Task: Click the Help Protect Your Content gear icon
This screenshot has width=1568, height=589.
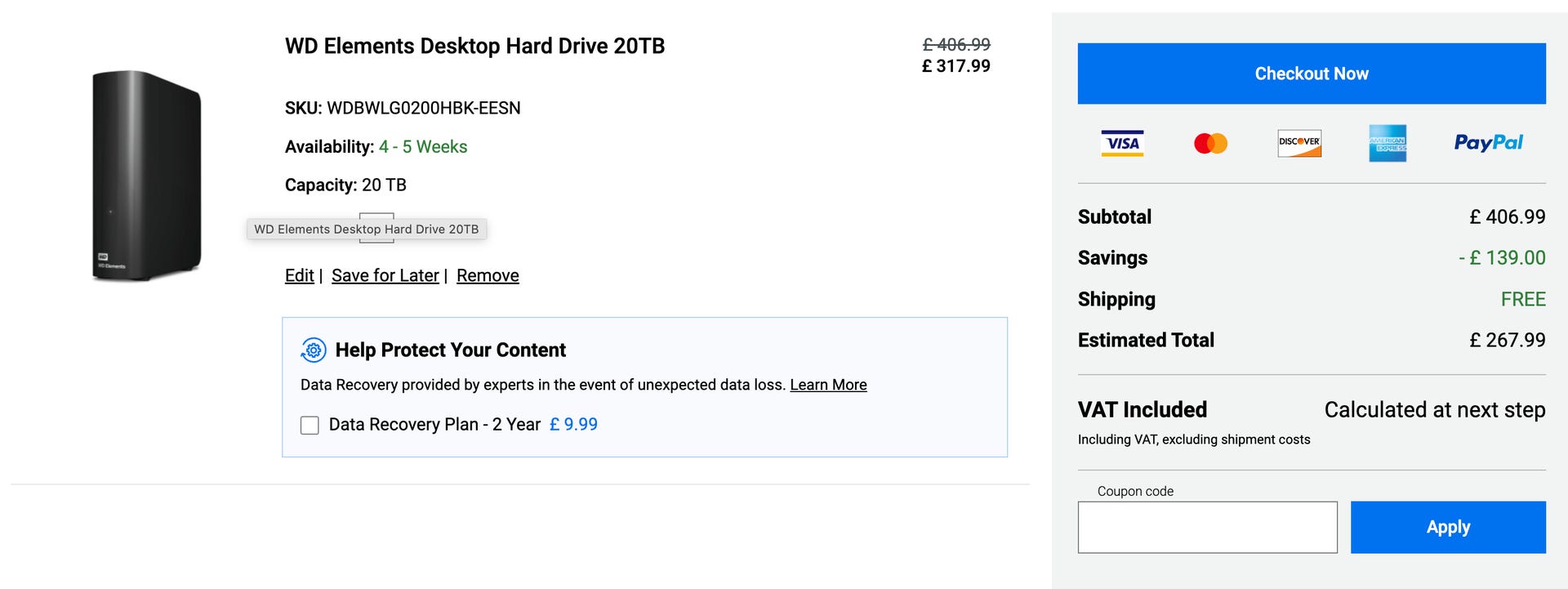Action: click(x=314, y=350)
